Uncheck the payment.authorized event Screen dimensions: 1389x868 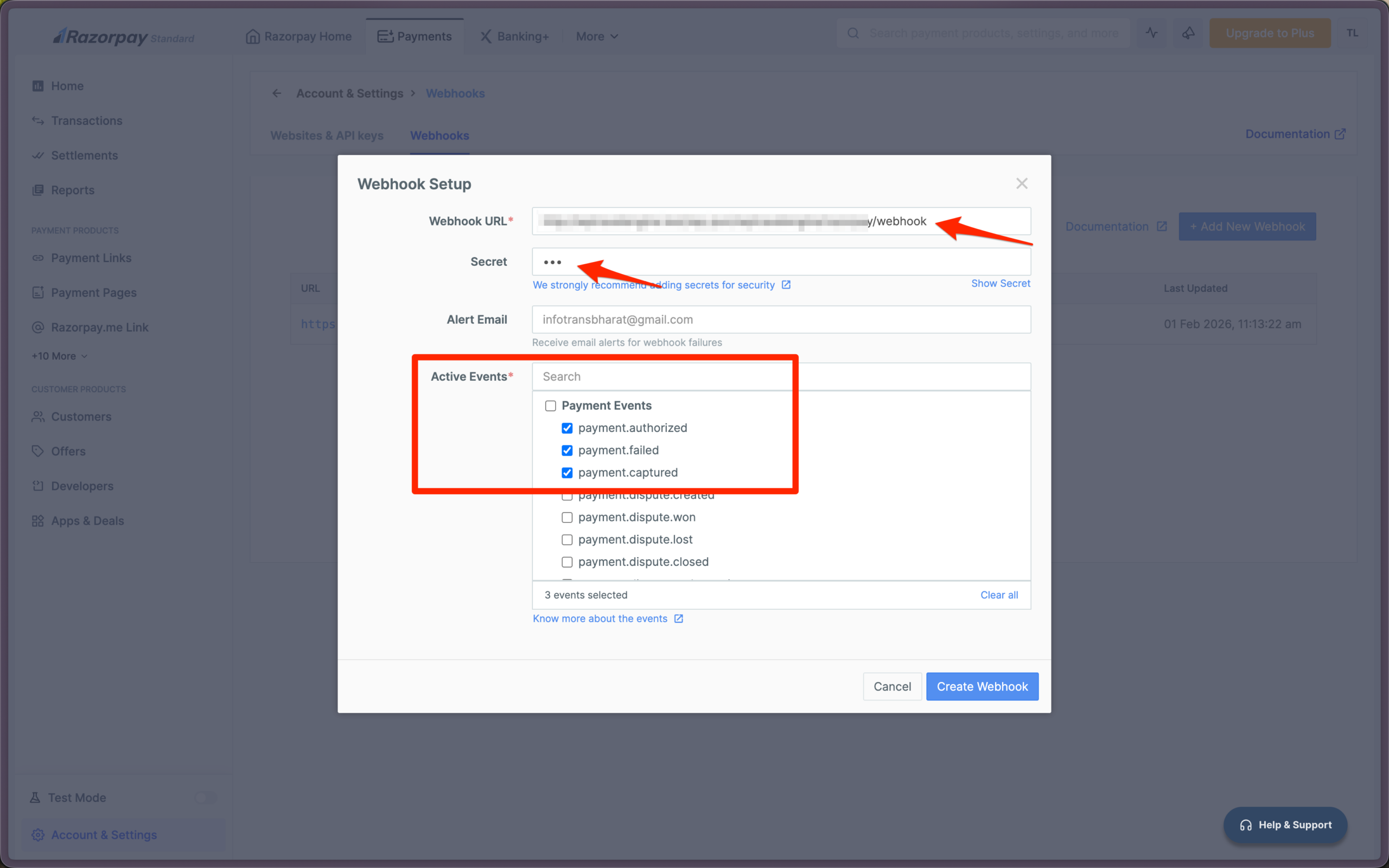(x=567, y=428)
